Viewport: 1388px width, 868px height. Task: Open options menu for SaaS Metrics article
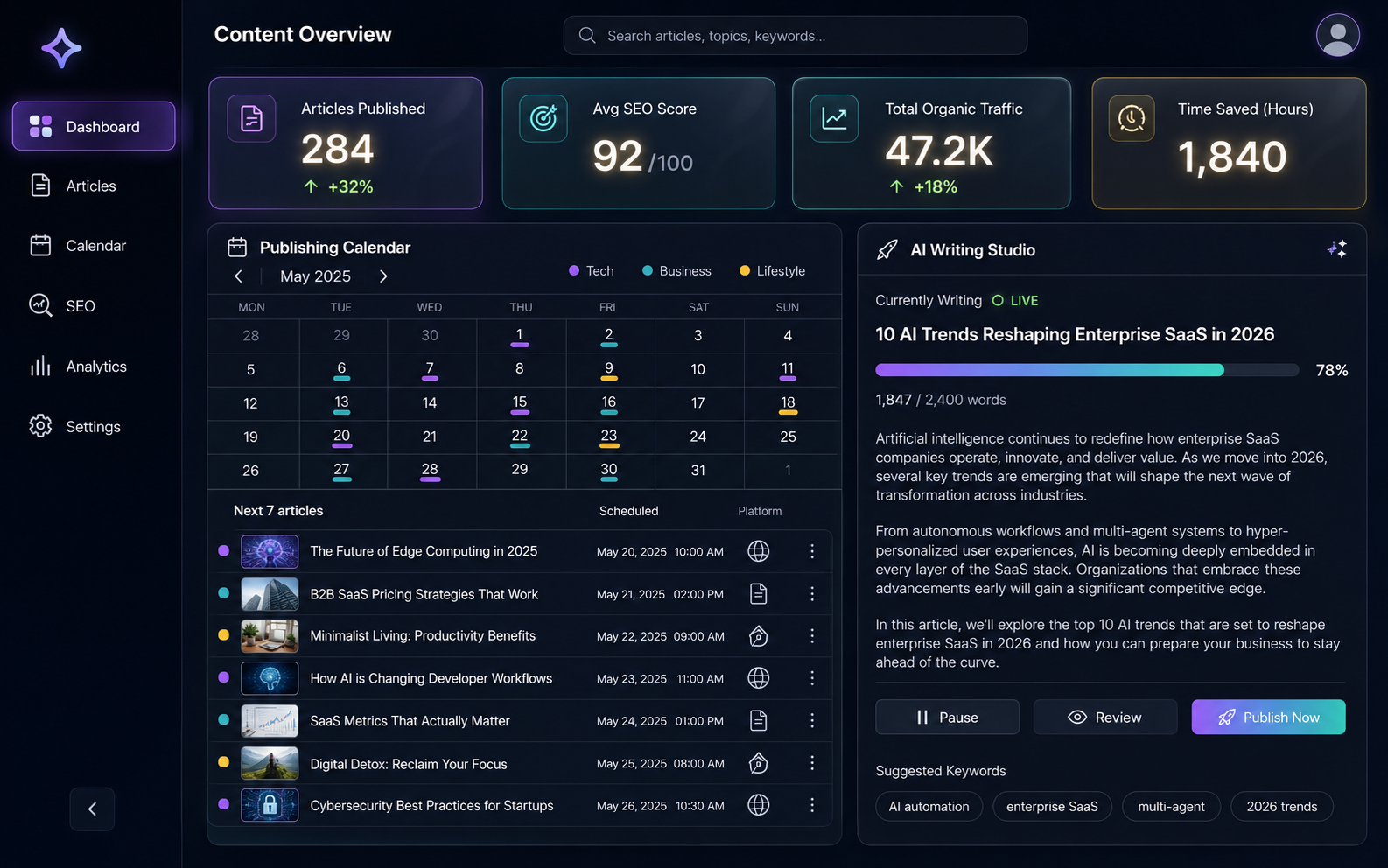[812, 720]
